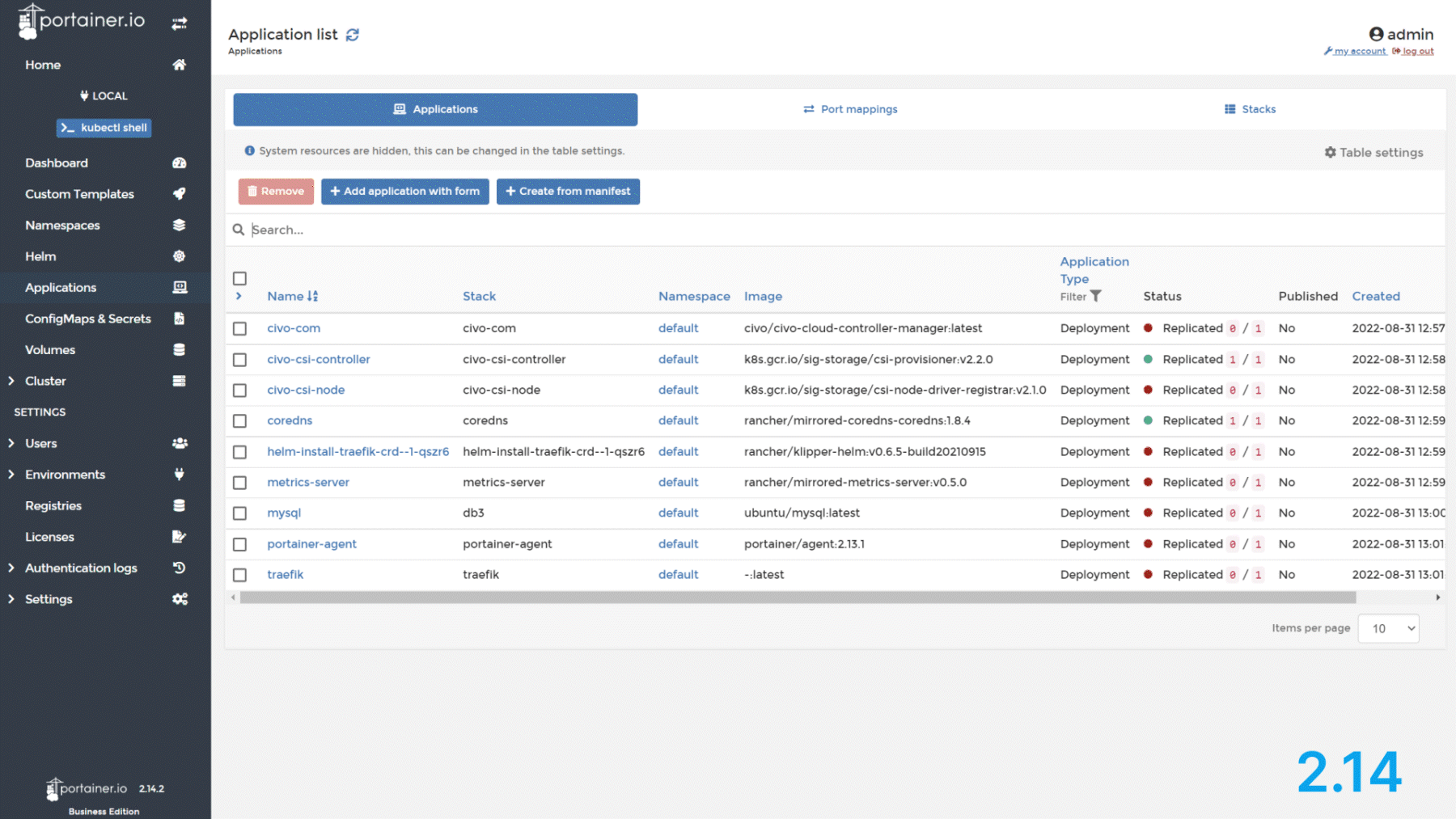
Task: Click the Licenses signature icon
Action: (180, 537)
